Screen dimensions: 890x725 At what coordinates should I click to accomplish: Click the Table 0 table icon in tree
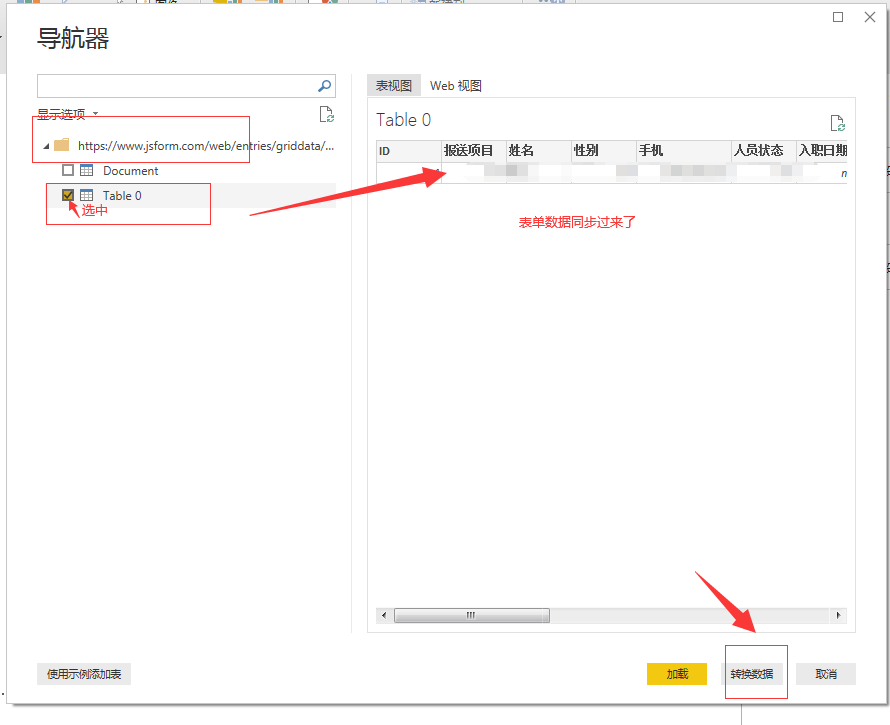coord(87,196)
